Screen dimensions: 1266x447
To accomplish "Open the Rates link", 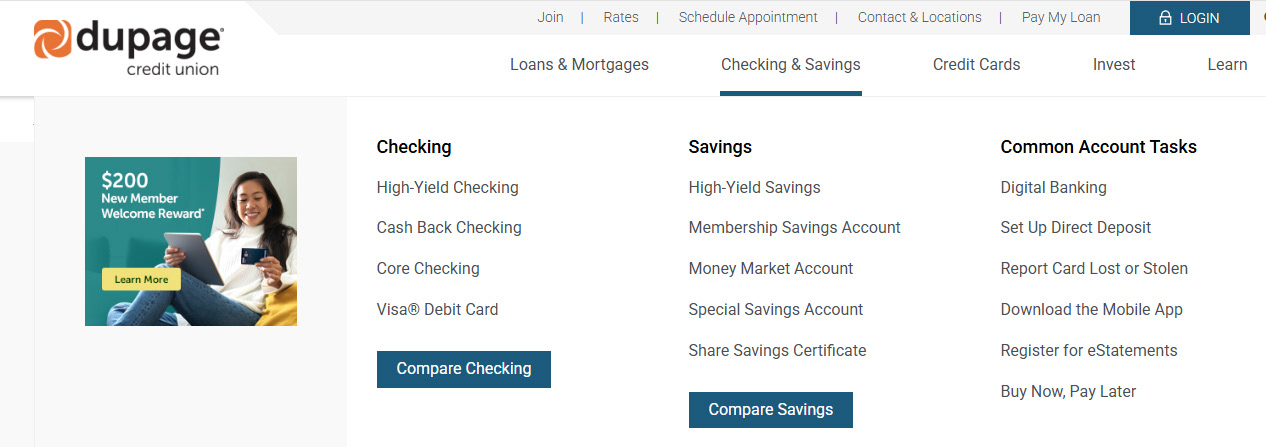I will 621,17.
